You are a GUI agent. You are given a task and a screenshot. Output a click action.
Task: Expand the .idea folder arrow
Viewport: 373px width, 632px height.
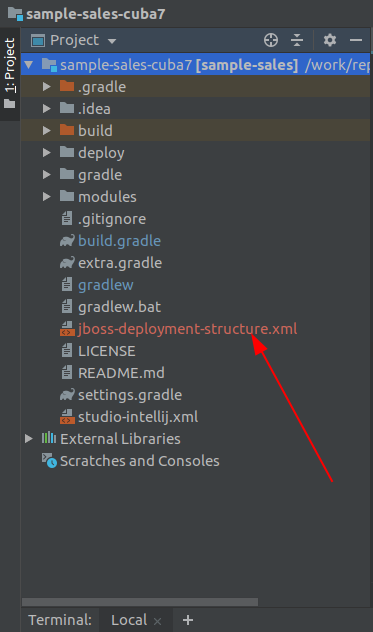47,108
